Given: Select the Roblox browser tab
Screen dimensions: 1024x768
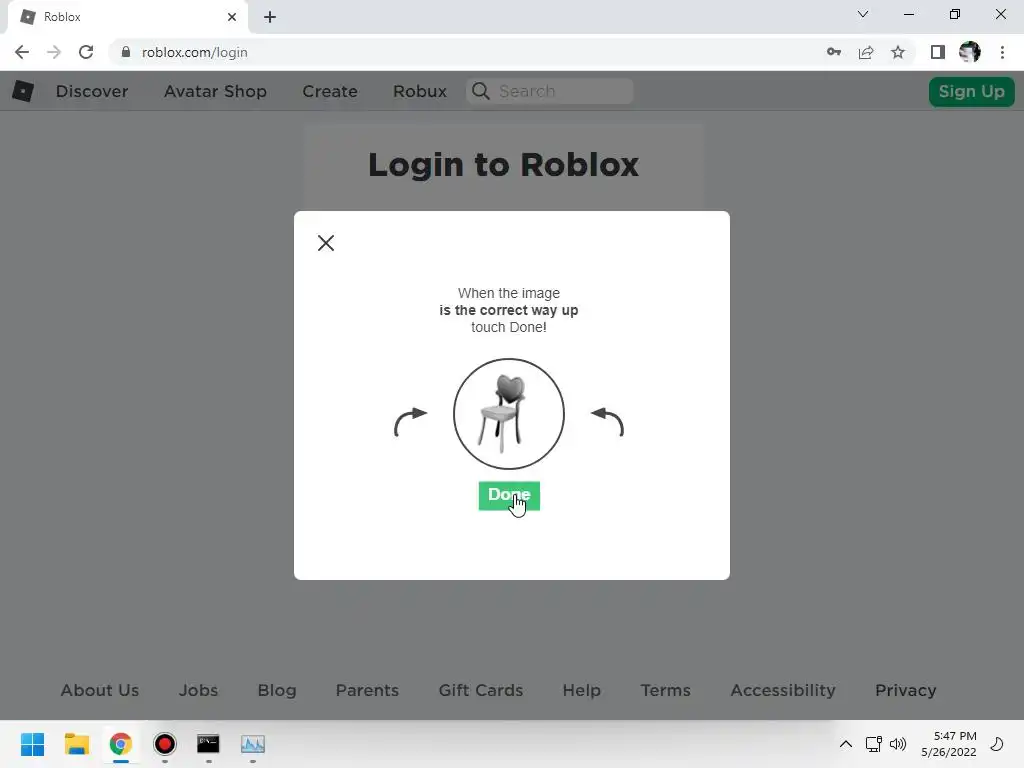Looking at the screenshot, I should [127, 17].
